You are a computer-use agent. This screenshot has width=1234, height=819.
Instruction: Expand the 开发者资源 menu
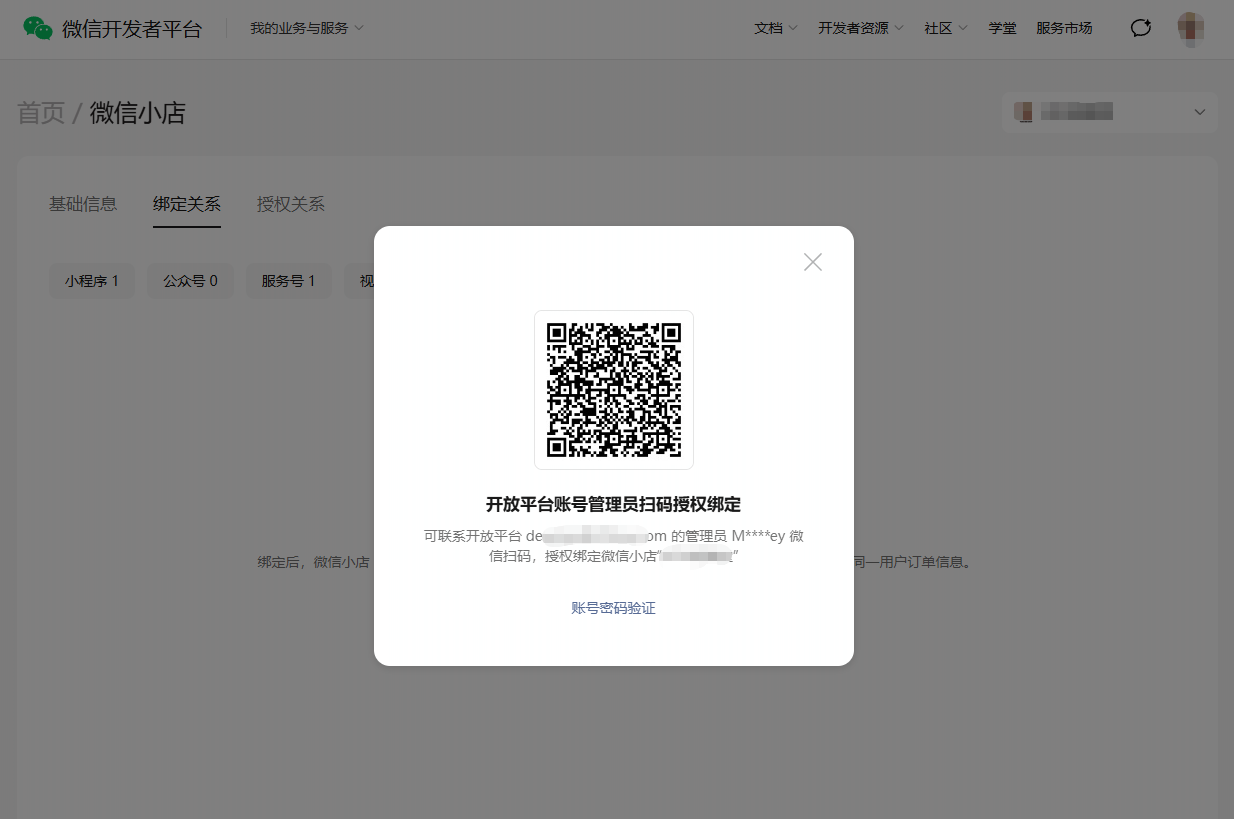tap(861, 28)
